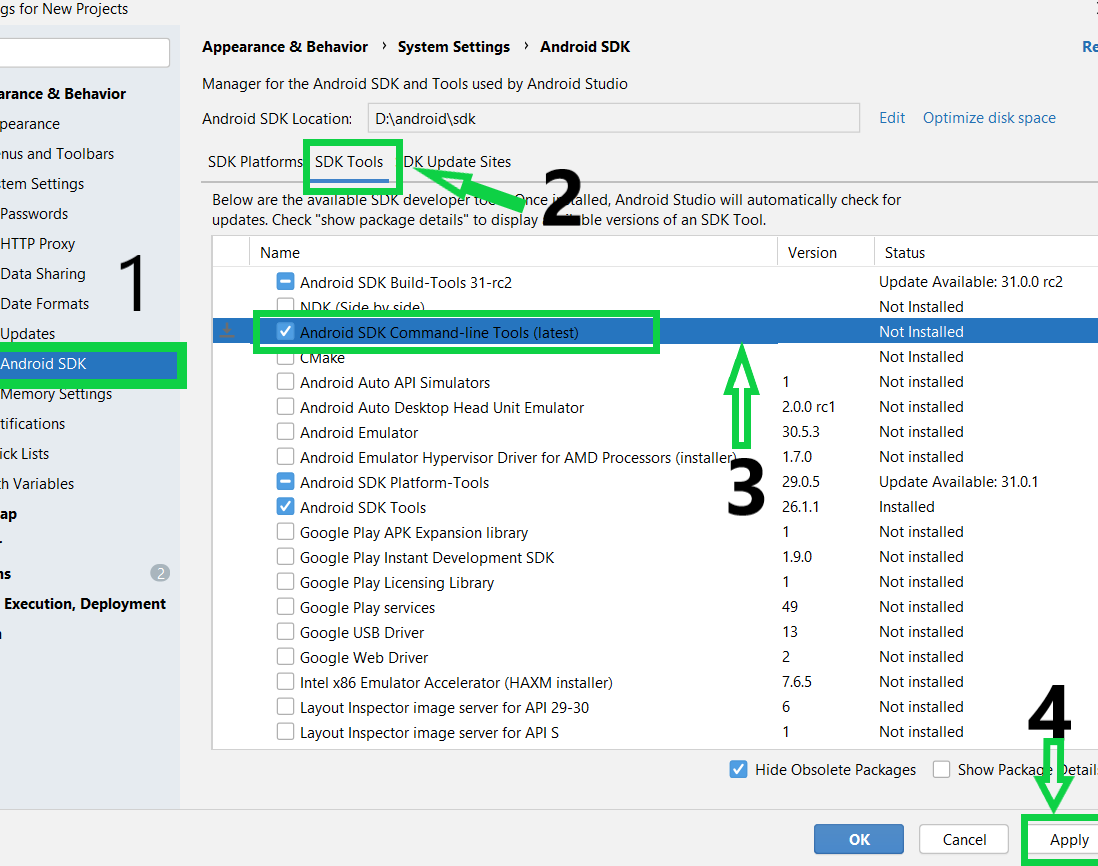The image size is (1098, 866).
Task: Check Layout Inspector image server for API S
Action: pos(285,732)
